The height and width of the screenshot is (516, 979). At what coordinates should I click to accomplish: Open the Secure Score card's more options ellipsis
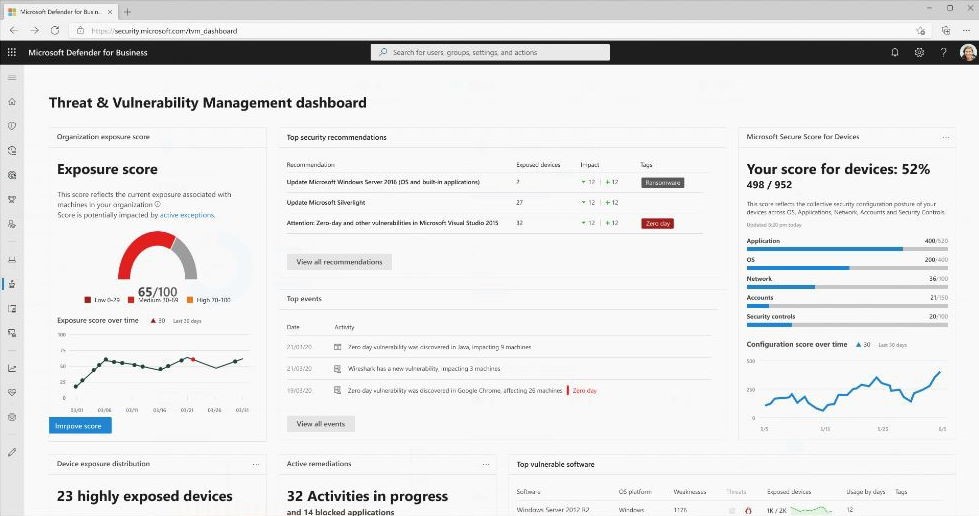click(946, 137)
